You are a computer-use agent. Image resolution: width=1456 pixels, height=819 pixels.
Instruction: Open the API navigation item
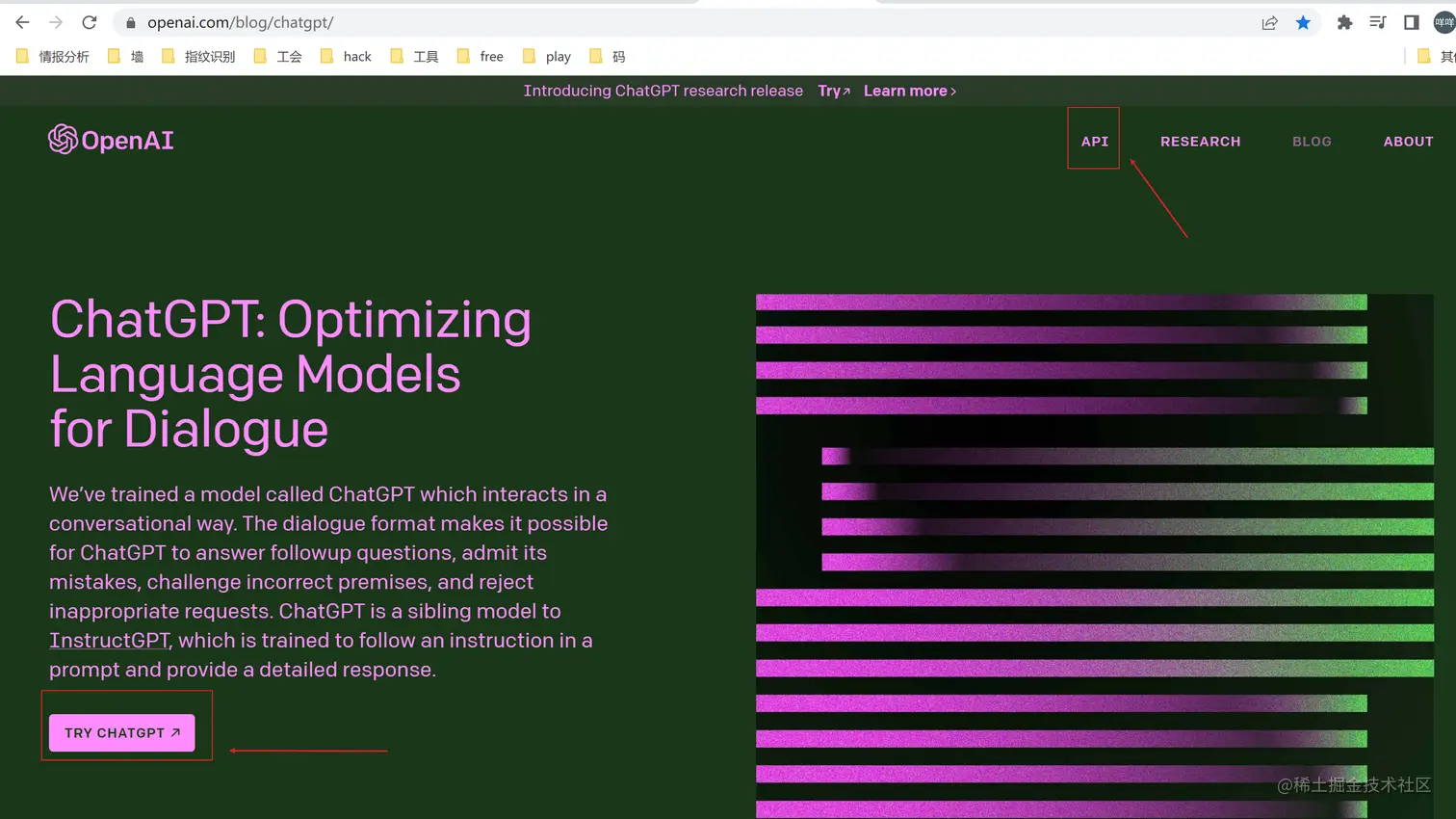pyautogui.click(x=1094, y=141)
